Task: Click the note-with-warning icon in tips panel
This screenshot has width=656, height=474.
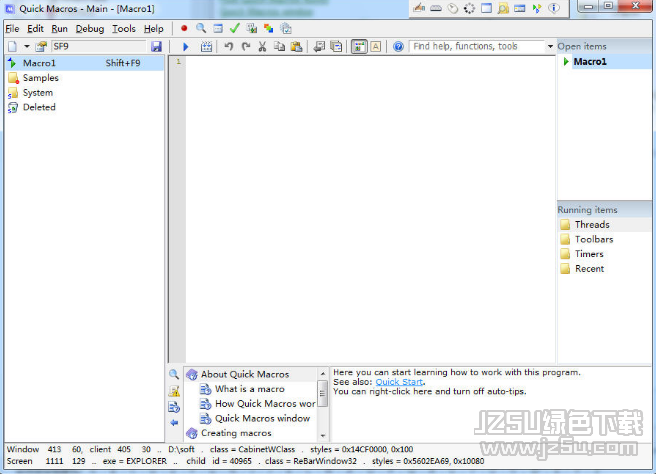Action: click(x=174, y=391)
